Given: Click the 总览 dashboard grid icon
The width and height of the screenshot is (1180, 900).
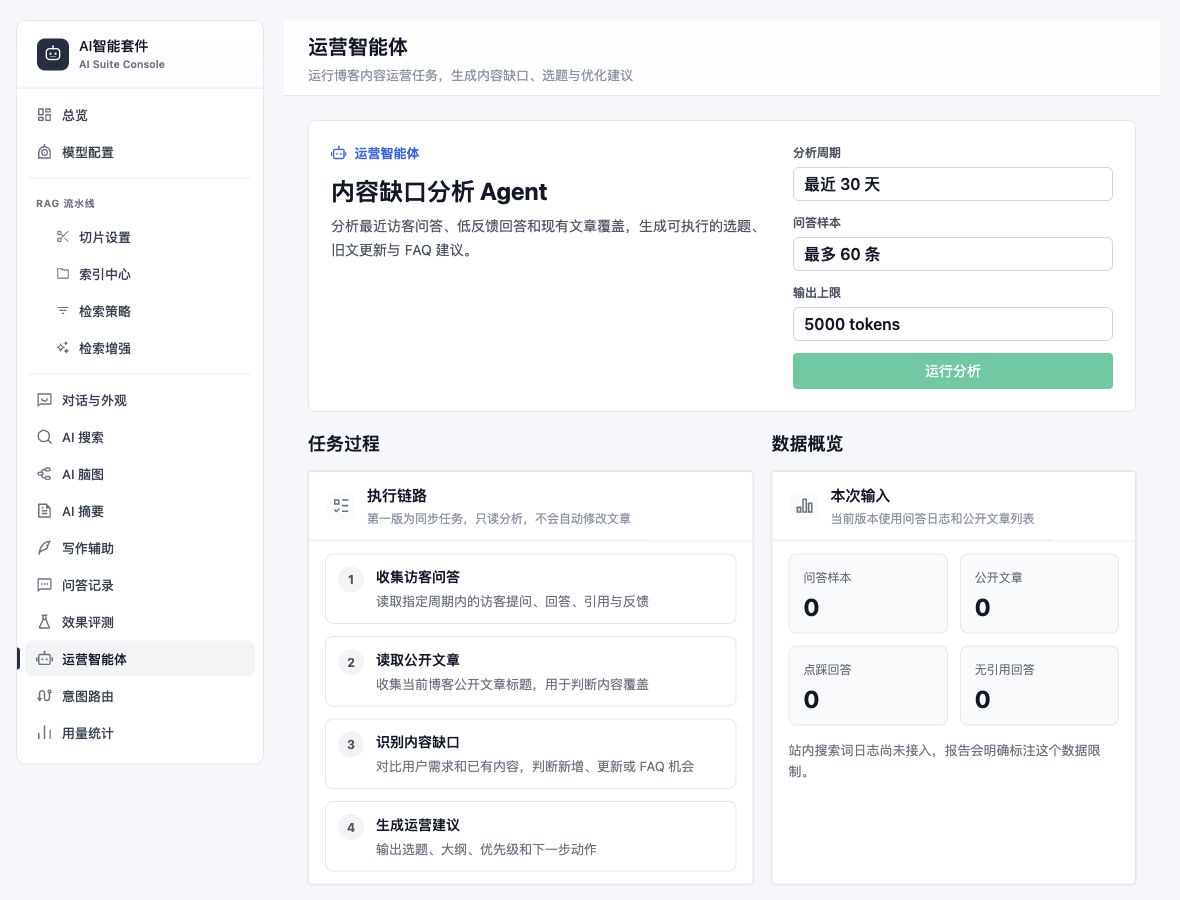Looking at the screenshot, I should (x=44, y=114).
